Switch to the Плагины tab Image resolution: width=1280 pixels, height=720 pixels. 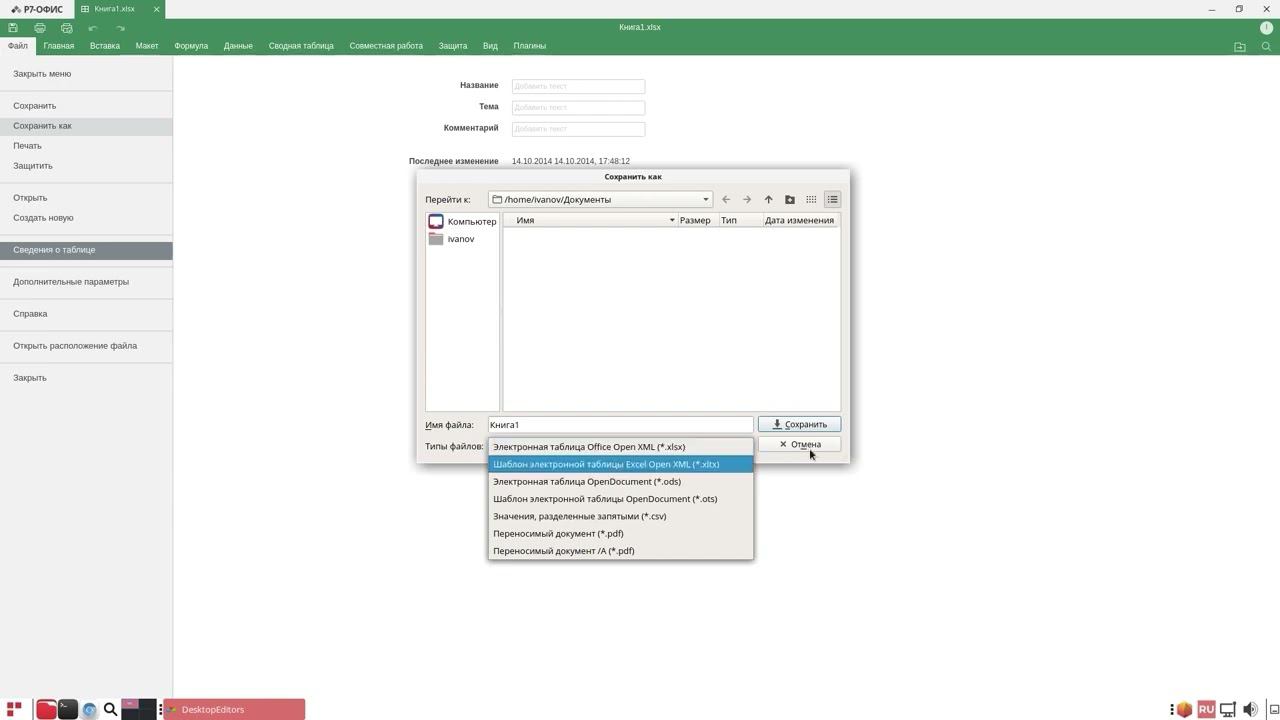tap(530, 46)
